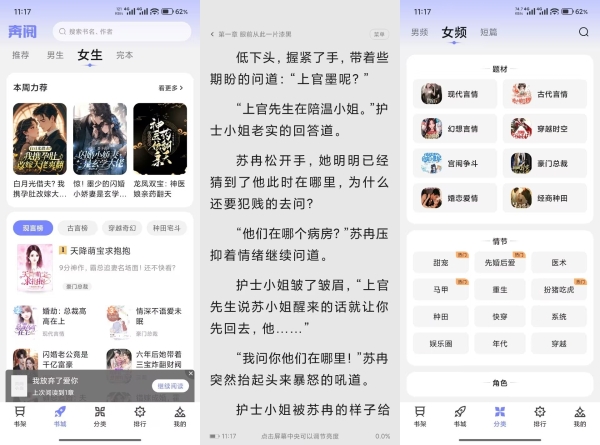This screenshot has height=445, width=600.
Task: Tap the 继续阅读 button
Action: (x=170, y=386)
